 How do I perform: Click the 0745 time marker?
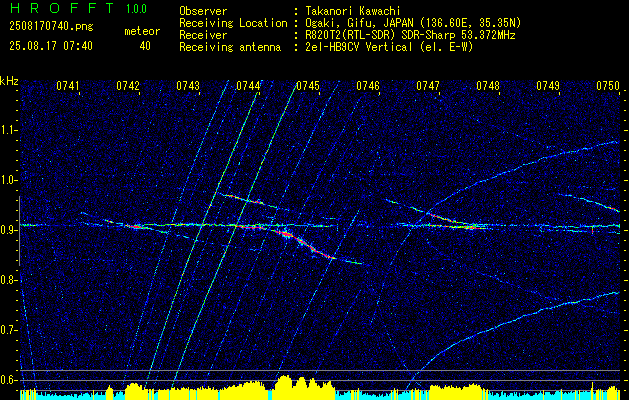click(308, 86)
